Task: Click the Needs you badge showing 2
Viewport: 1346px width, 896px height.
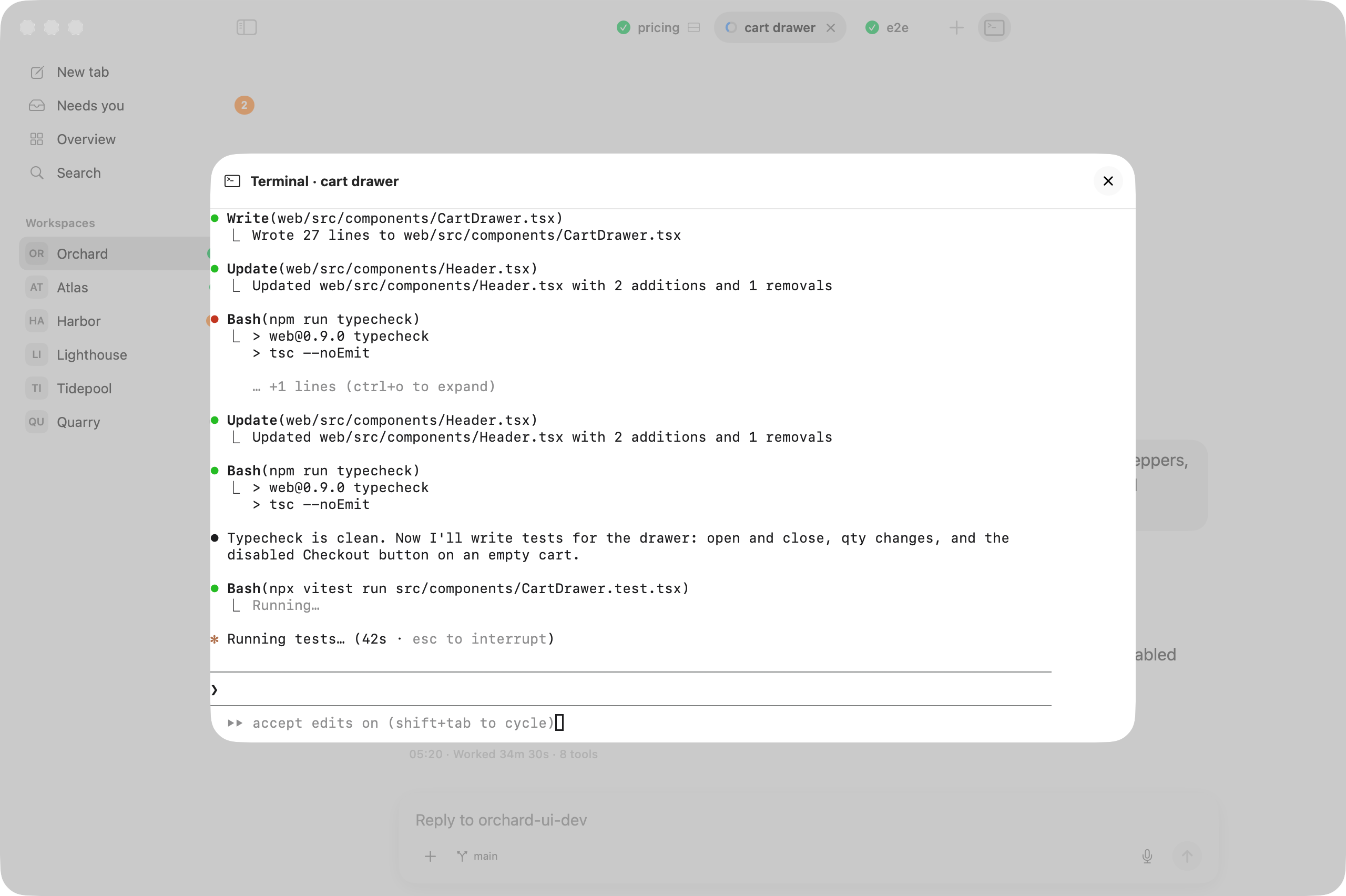Action: point(244,105)
